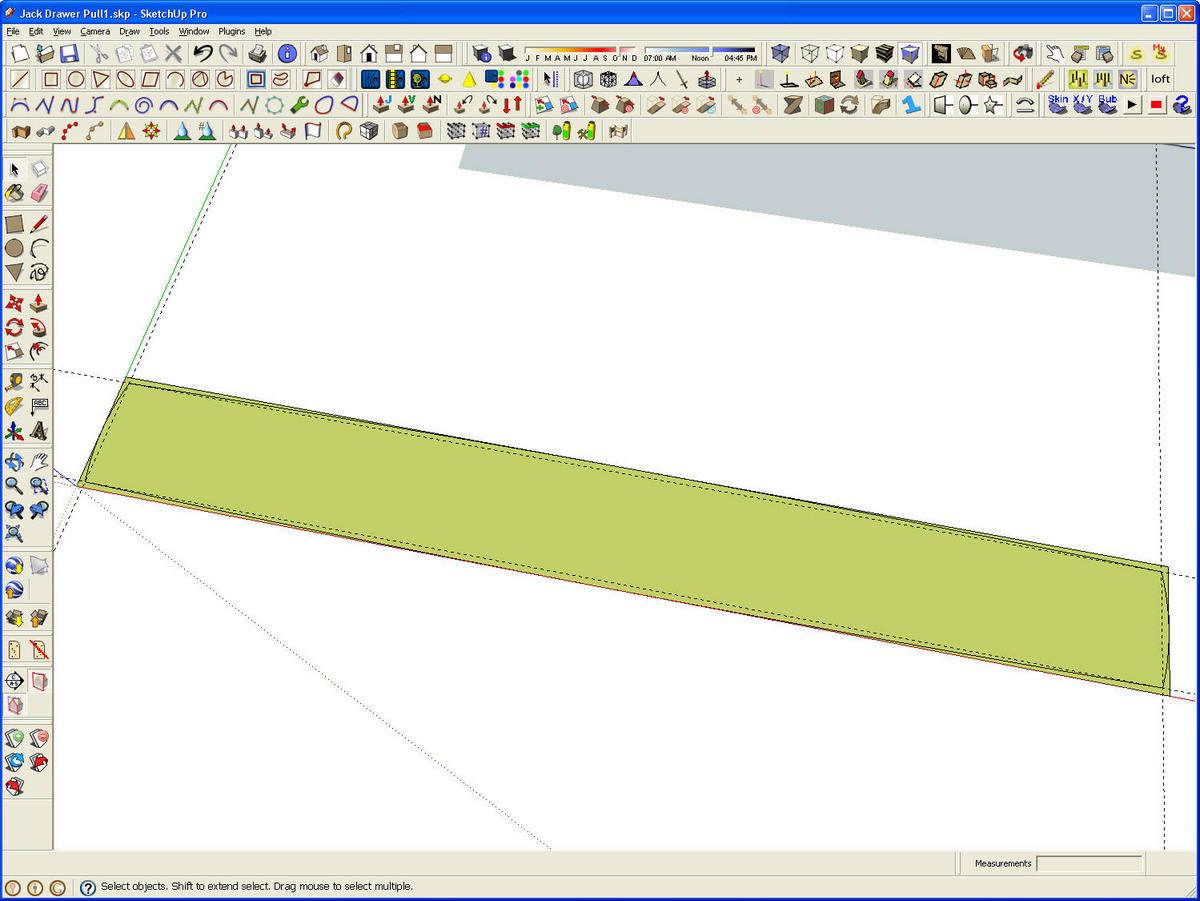Image resolution: width=1200 pixels, height=901 pixels.
Task: Choose the pink Eraser tool in left toolbar
Action: tap(39, 192)
